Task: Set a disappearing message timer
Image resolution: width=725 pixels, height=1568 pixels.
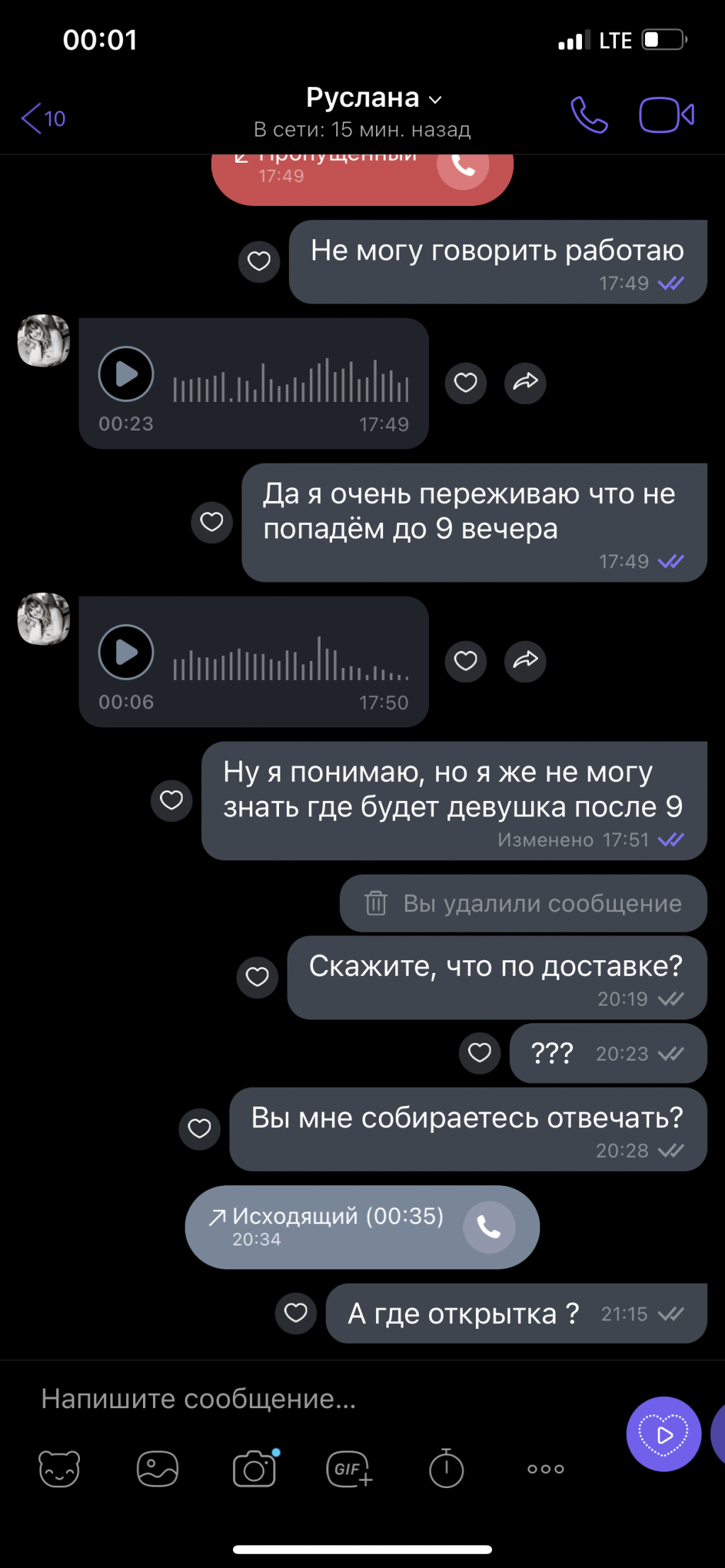Action: pyautogui.click(x=446, y=1468)
